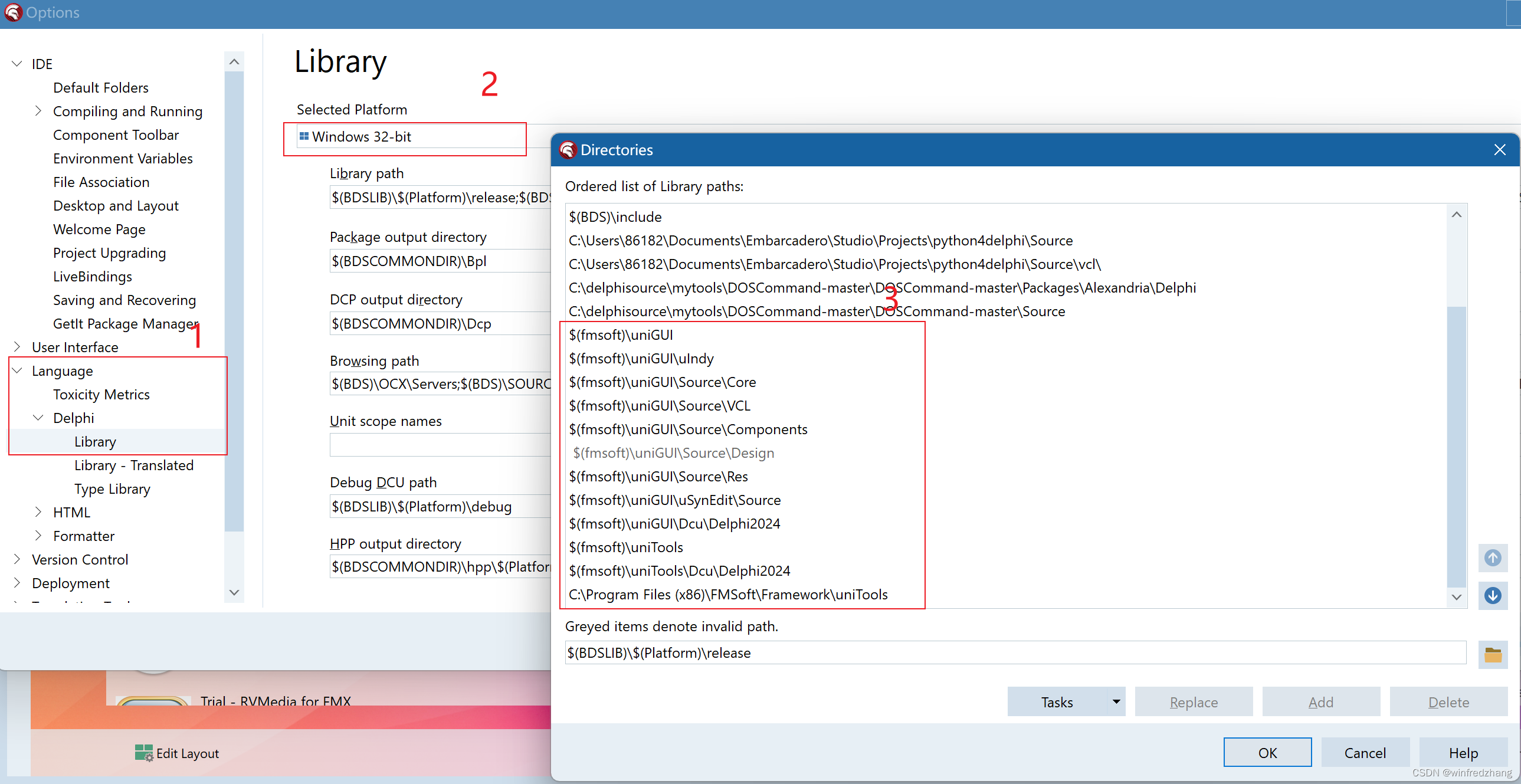Select File Association options page
1521x784 pixels.
point(101,182)
